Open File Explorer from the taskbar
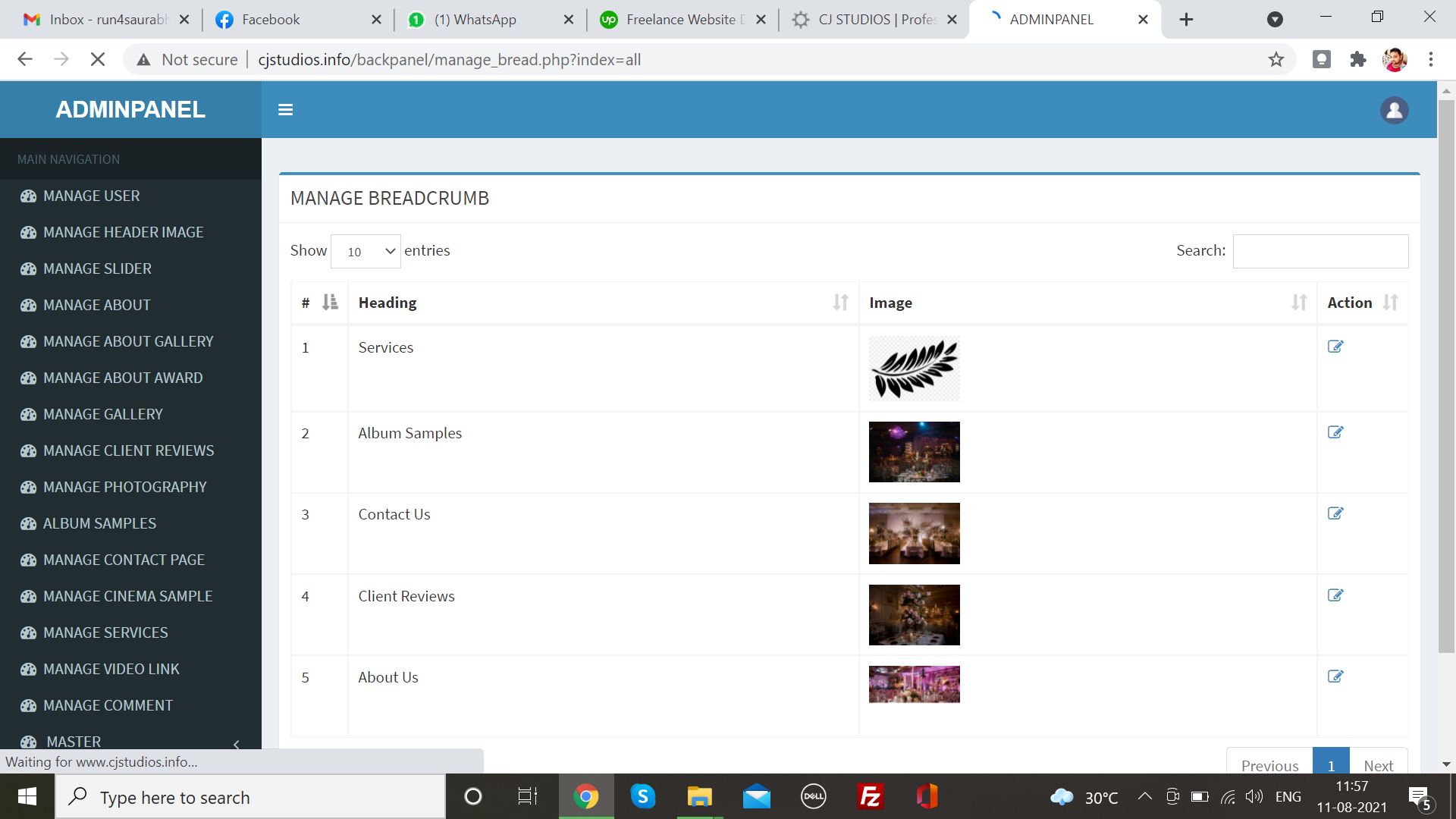Screen dimensions: 1456x819 click(x=699, y=796)
